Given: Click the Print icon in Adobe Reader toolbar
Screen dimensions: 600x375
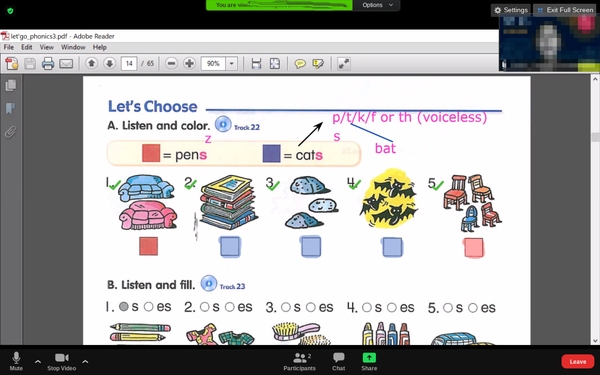Looking at the screenshot, I should (48, 64).
